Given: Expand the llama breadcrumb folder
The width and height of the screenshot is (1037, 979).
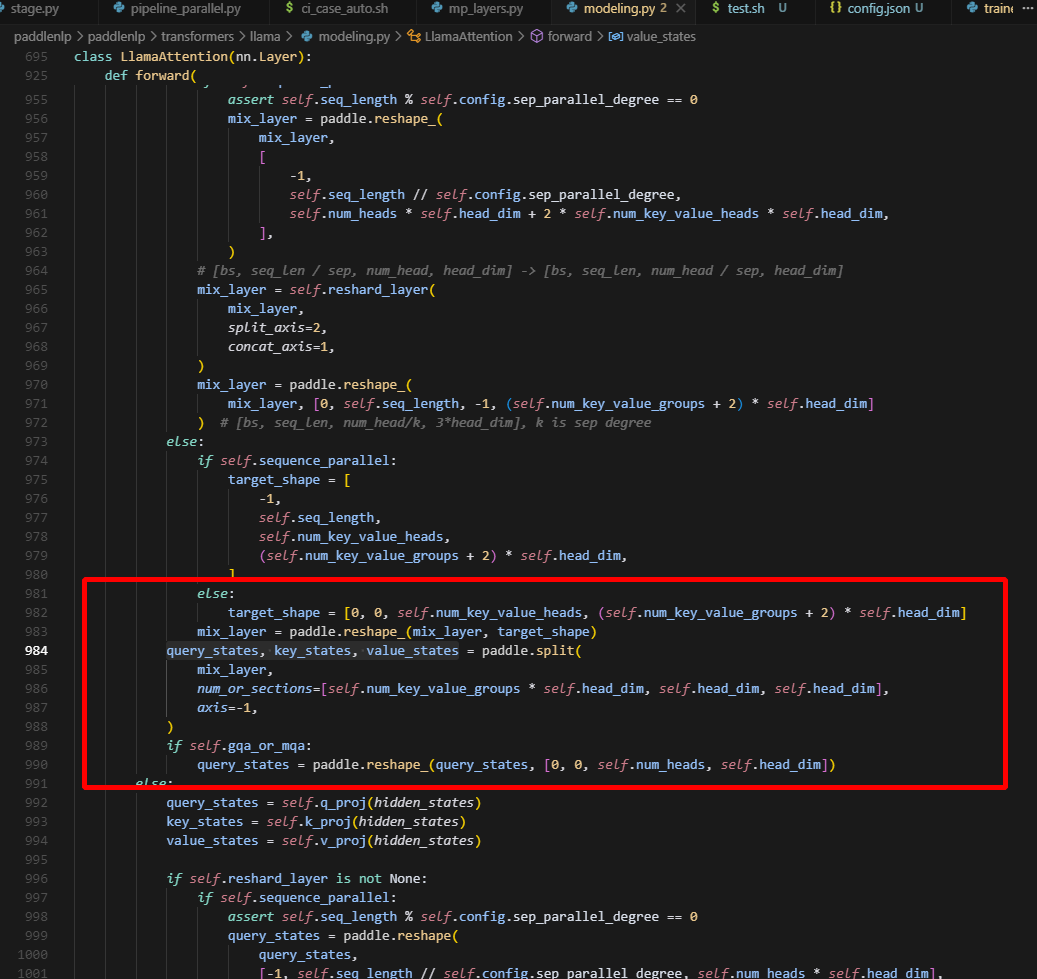Looking at the screenshot, I should (264, 36).
